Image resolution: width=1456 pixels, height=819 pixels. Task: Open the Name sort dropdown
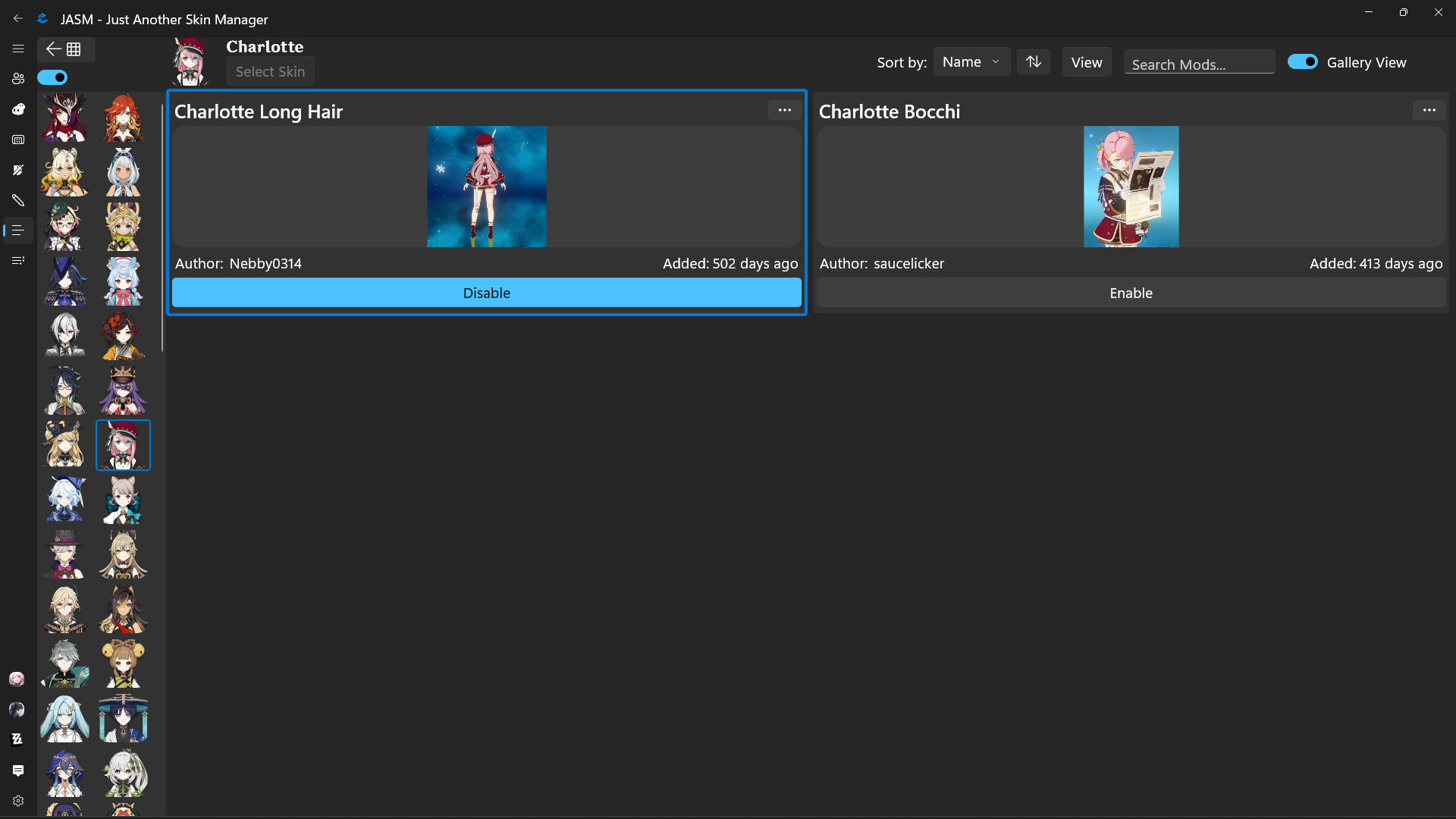click(x=971, y=61)
